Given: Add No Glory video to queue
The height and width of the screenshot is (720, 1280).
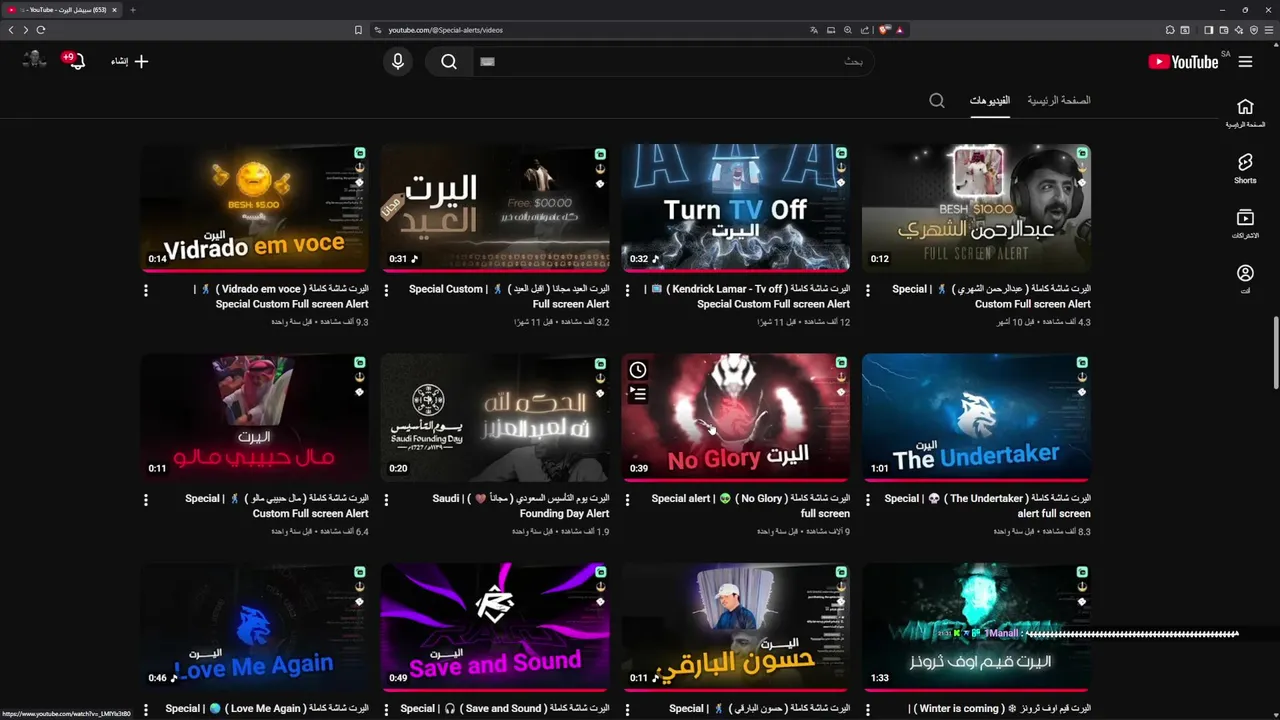Looking at the screenshot, I should (638, 394).
